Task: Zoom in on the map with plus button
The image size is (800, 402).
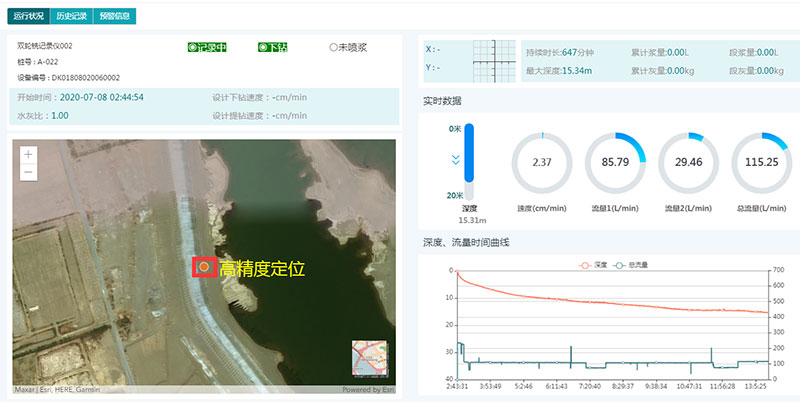Action: [x=29, y=155]
